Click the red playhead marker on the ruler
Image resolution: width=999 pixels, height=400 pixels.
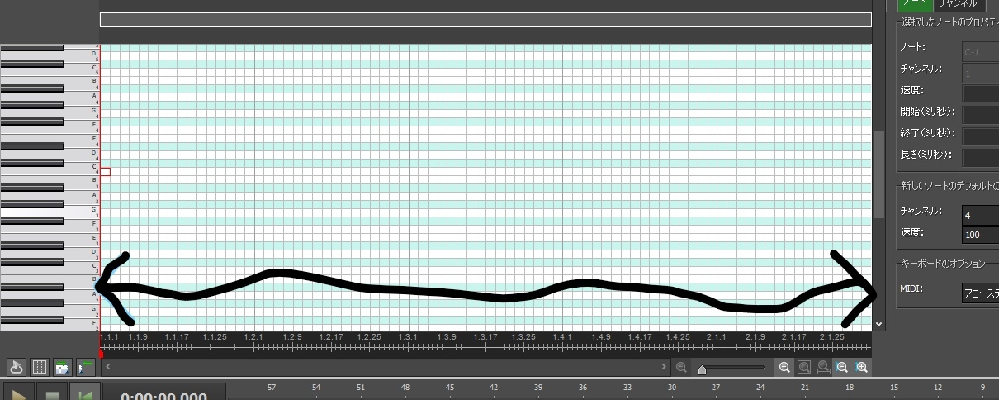pos(100,353)
